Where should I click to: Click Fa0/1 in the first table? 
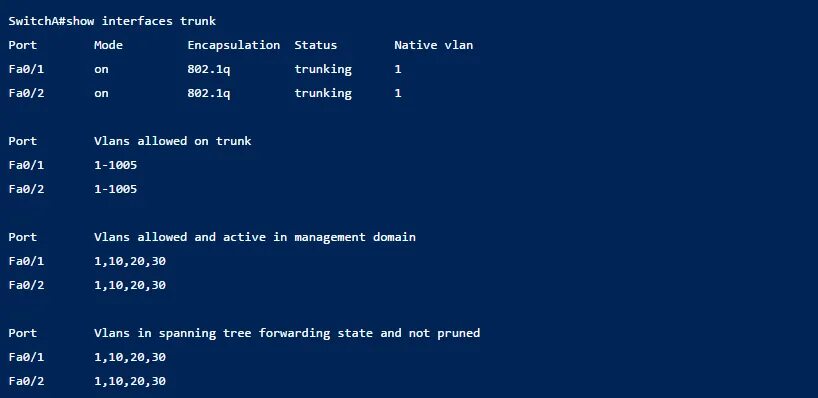pos(26,69)
